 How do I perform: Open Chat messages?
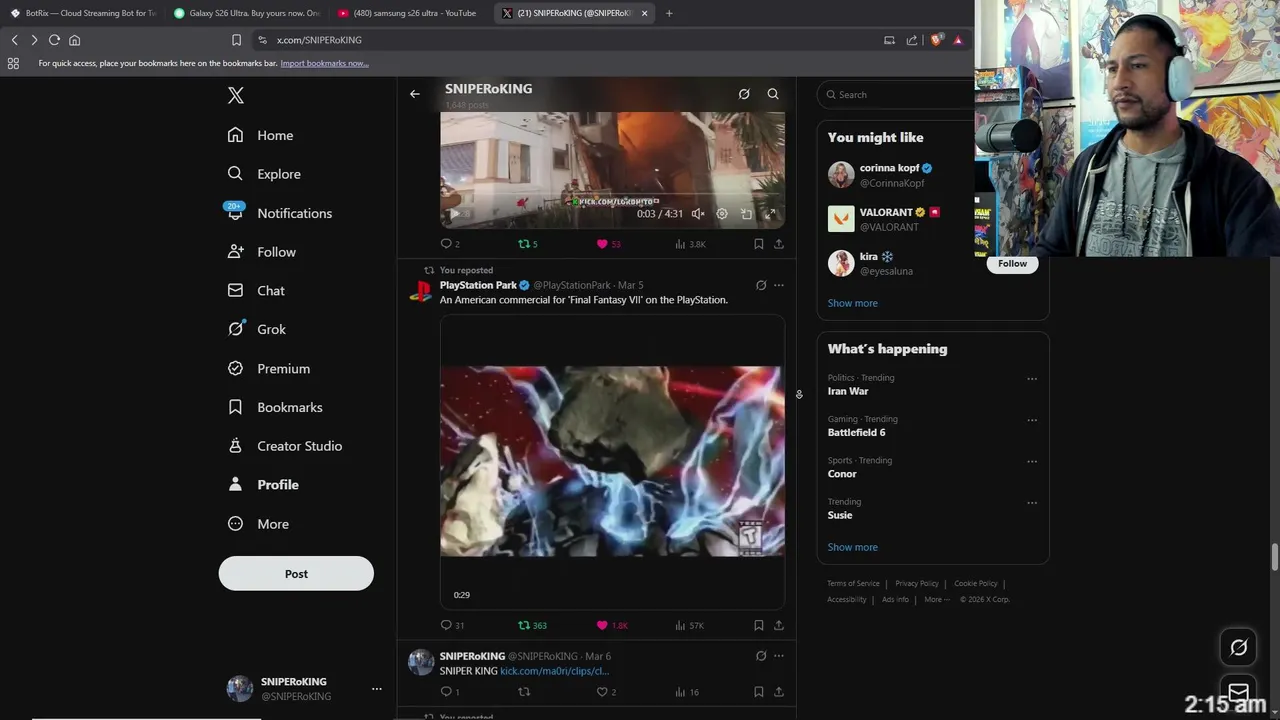click(x=256, y=291)
